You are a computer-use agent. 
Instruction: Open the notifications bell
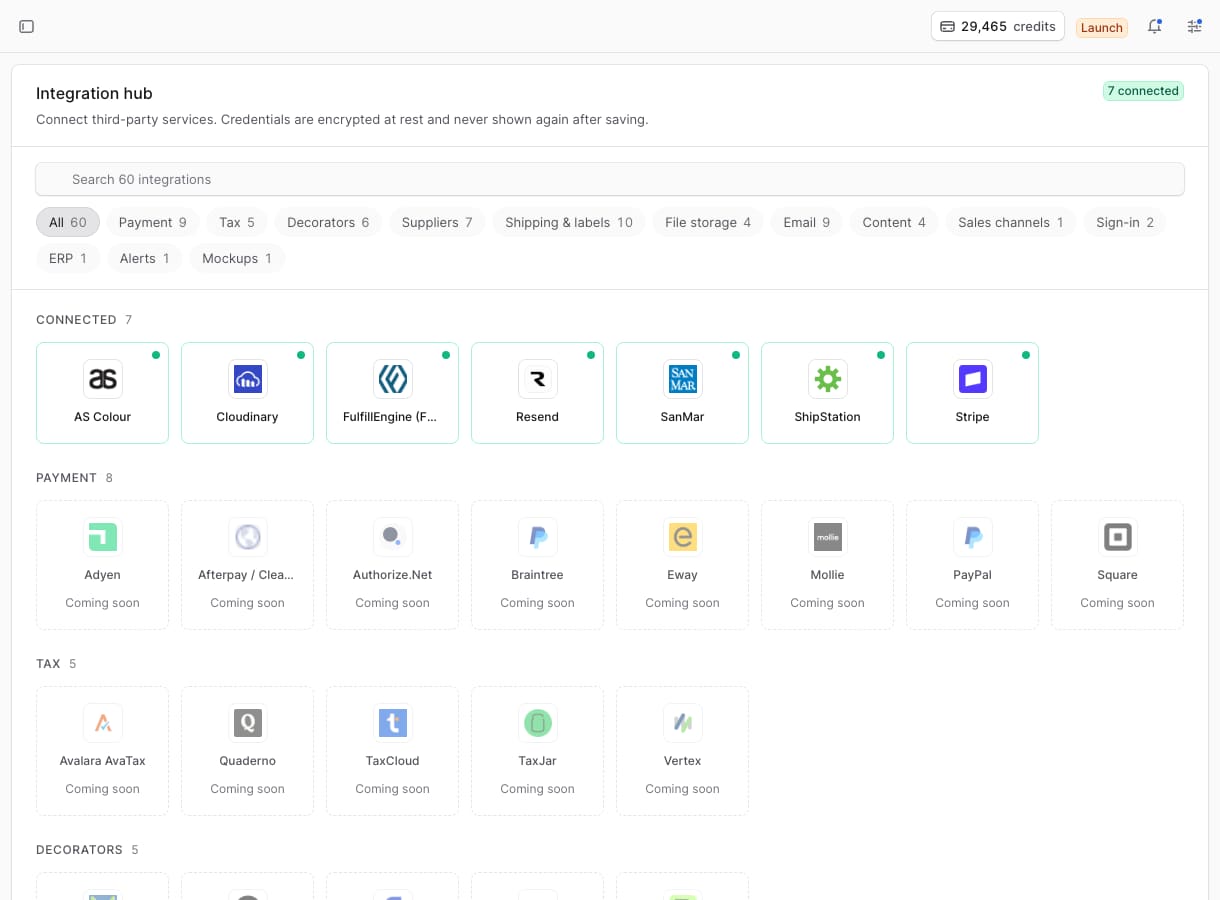(x=1154, y=26)
